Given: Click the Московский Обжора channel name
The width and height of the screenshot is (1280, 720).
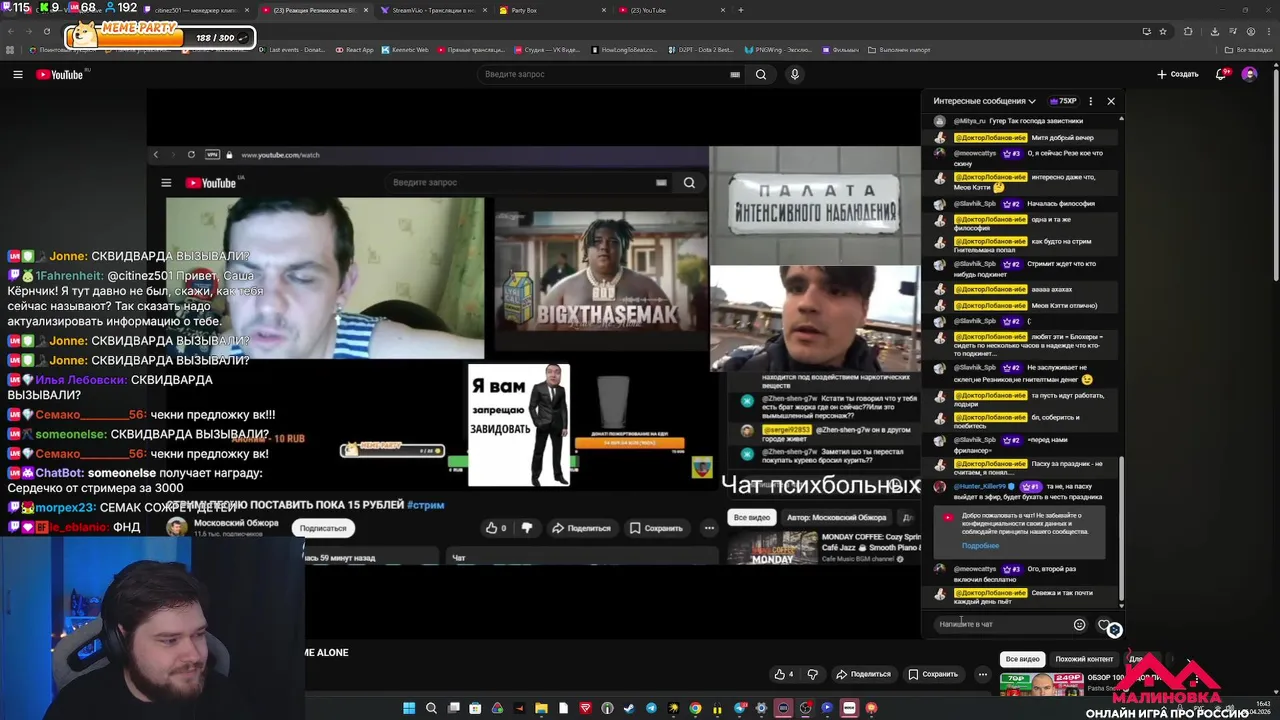Looking at the screenshot, I should point(236,523).
